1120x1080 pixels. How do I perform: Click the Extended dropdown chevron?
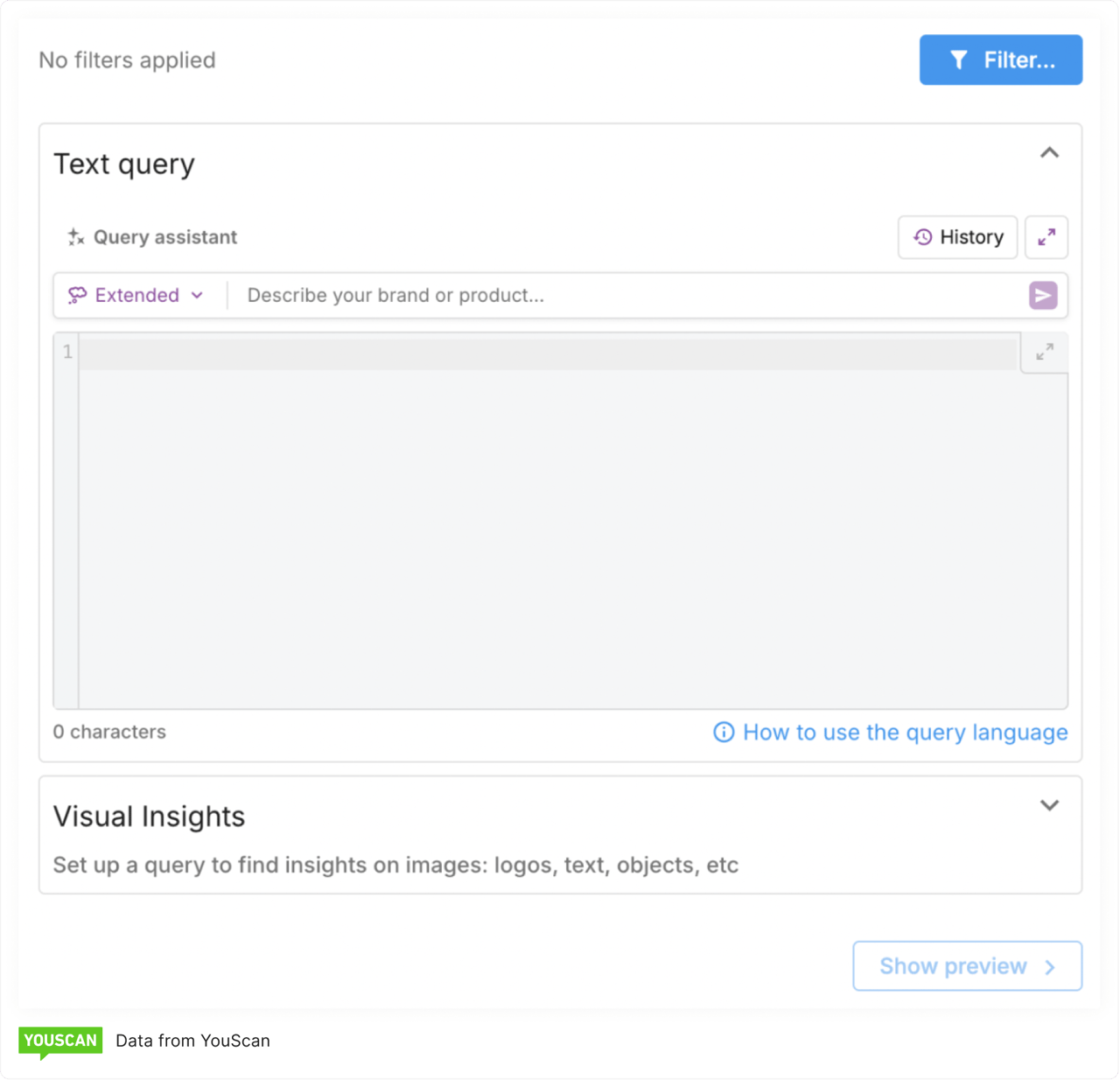(x=199, y=296)
